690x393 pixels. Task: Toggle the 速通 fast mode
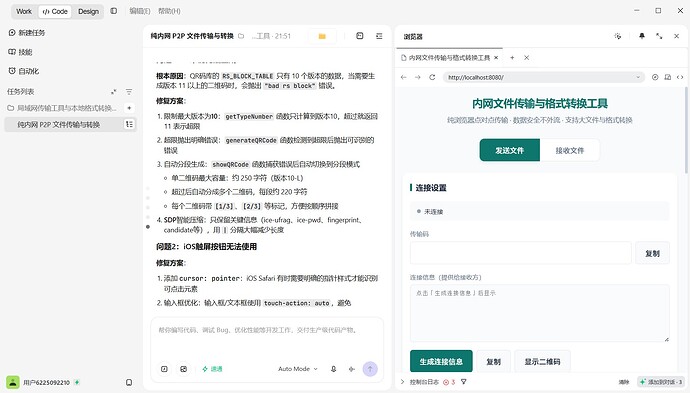pyautogui.click(x=212, y=369)
